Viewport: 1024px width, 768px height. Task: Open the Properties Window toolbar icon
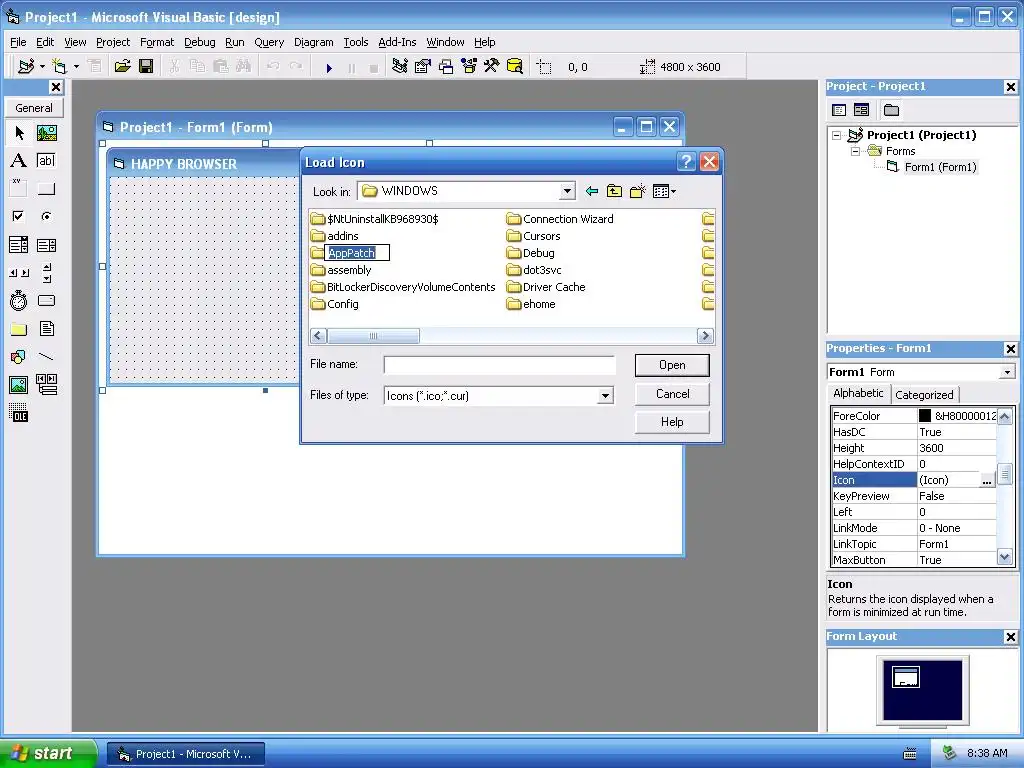click(x=423, y=67)
